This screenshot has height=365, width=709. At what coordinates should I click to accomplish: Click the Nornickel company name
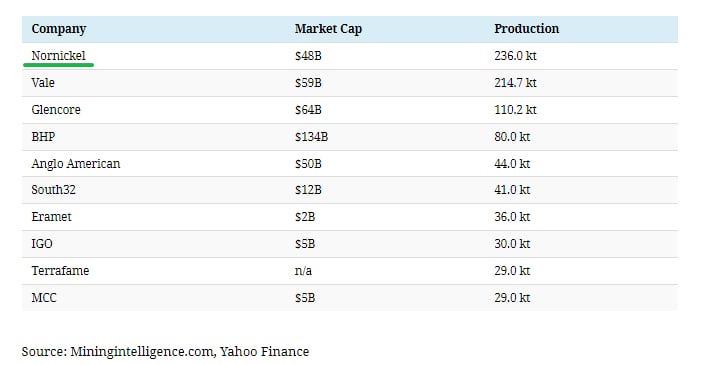tap(58, 56)
